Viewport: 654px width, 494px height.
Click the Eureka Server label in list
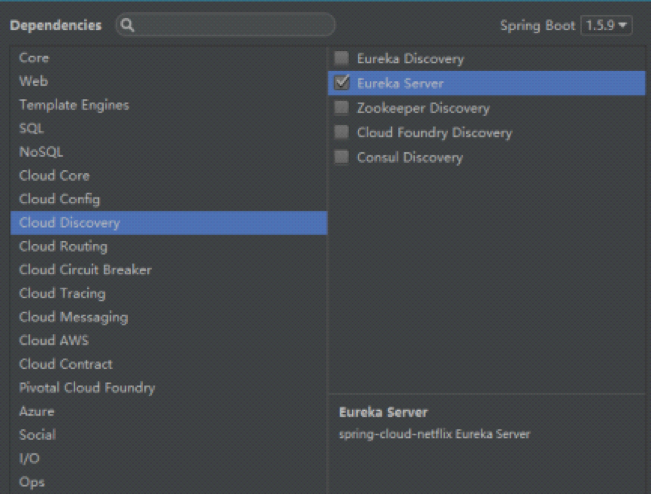coord(400,83)
